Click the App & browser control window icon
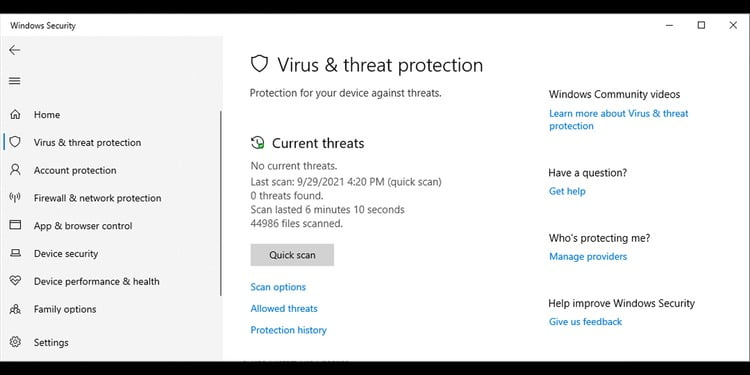The image size is (750, 375). pyautogui.click(x=15, y=225)
